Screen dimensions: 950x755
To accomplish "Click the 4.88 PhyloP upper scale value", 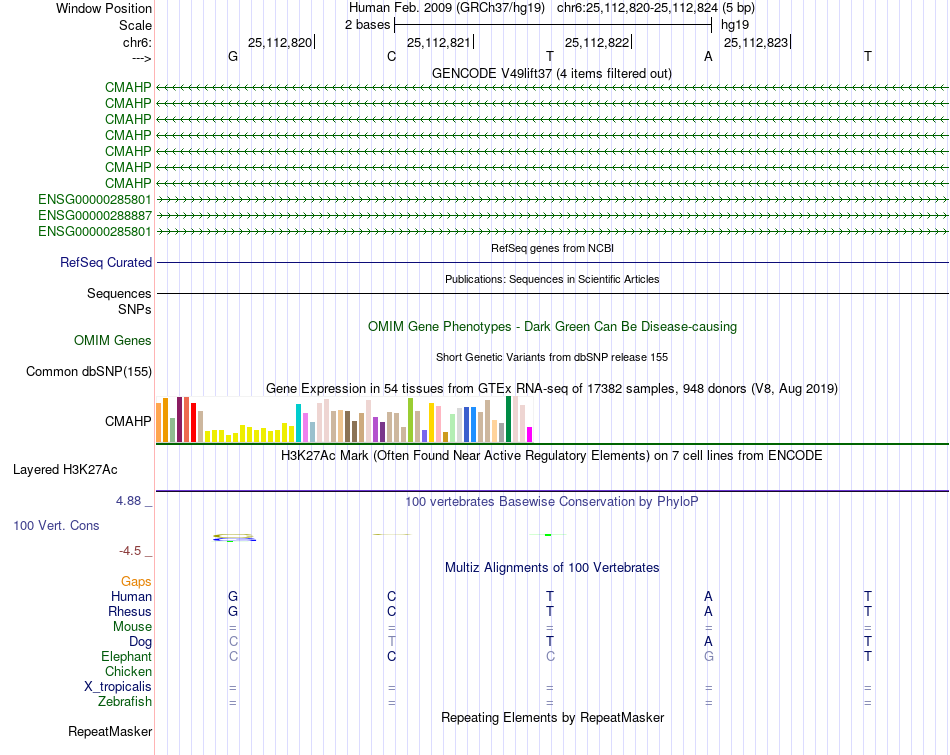I will [x=128, y=501].
